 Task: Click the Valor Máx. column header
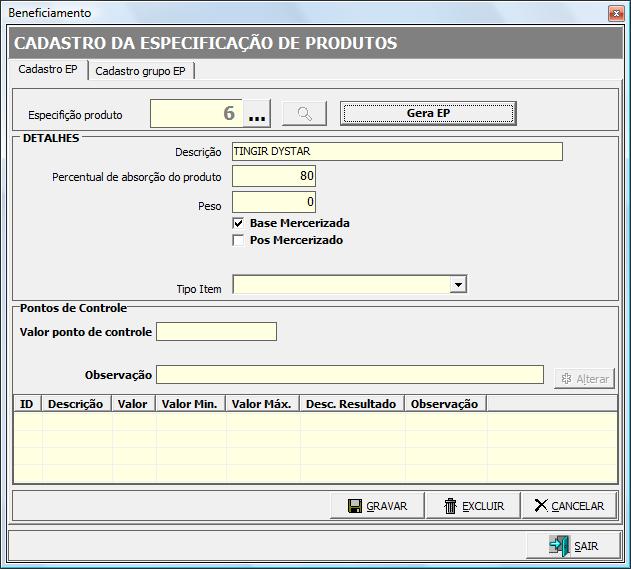pyautogui.click(x=262, y=404)
